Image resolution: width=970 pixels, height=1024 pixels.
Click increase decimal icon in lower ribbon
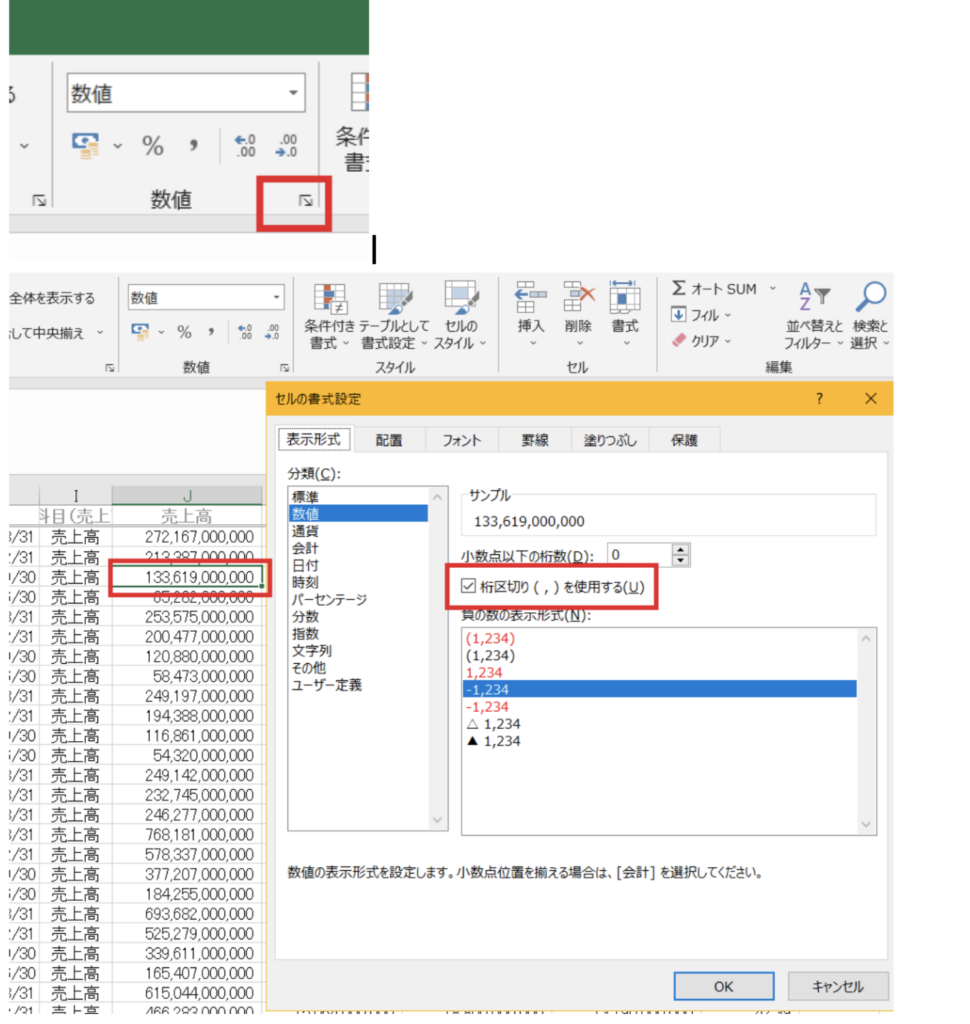245,332
